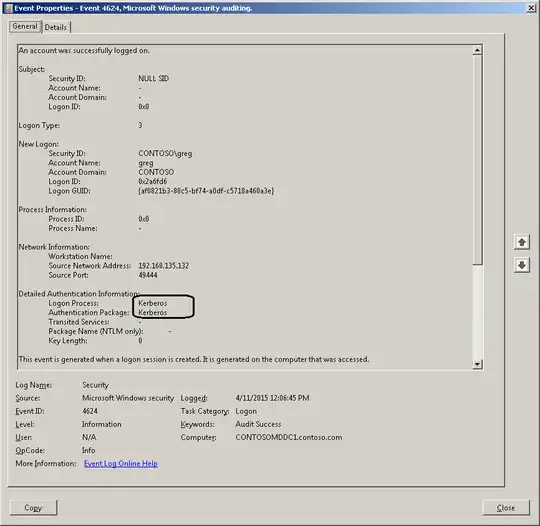
Task: Click the Copy button
Action: pos(33,507)
